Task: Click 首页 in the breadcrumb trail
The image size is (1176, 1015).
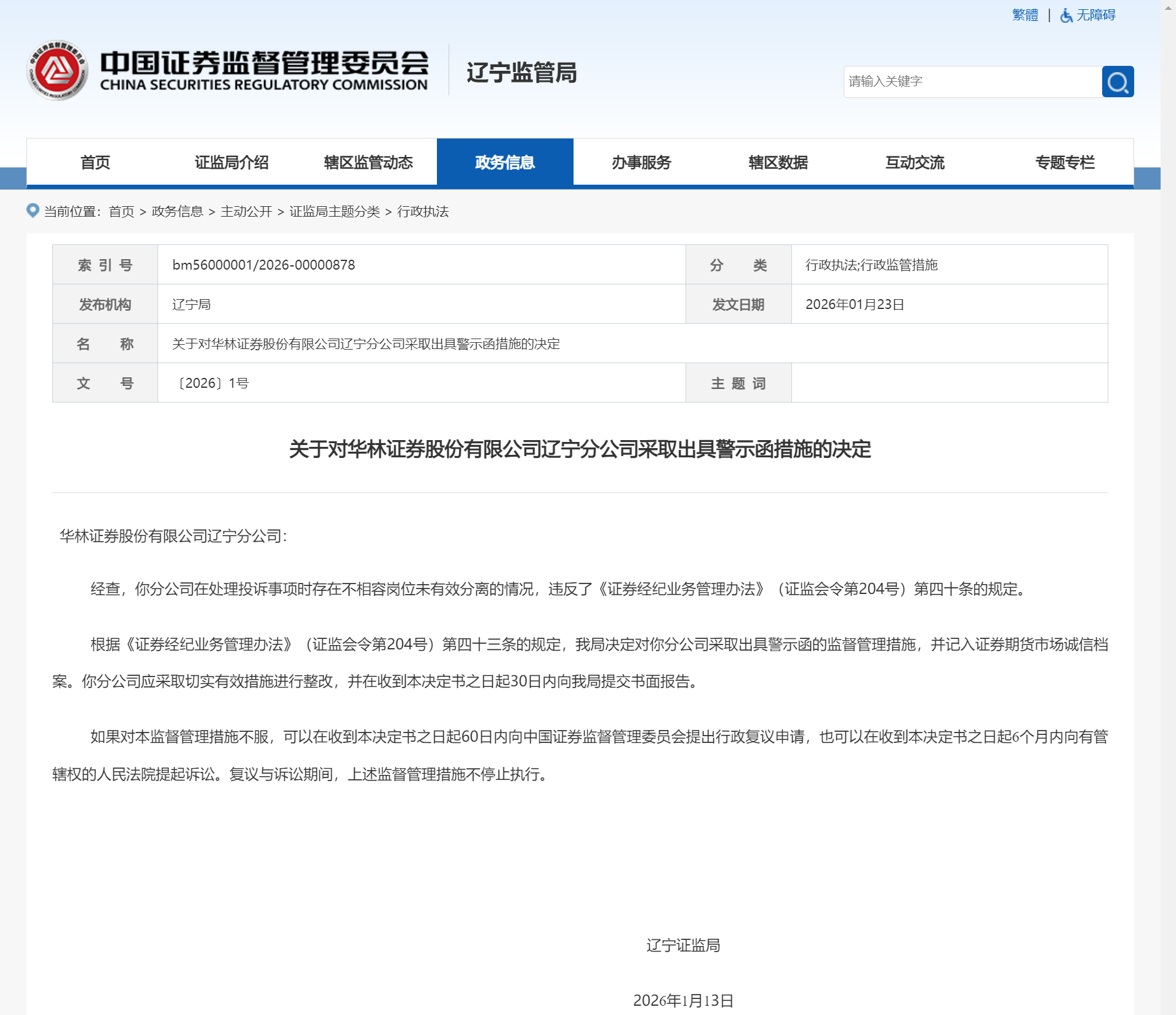Action: pyautogui.click(x=121, y=212)
